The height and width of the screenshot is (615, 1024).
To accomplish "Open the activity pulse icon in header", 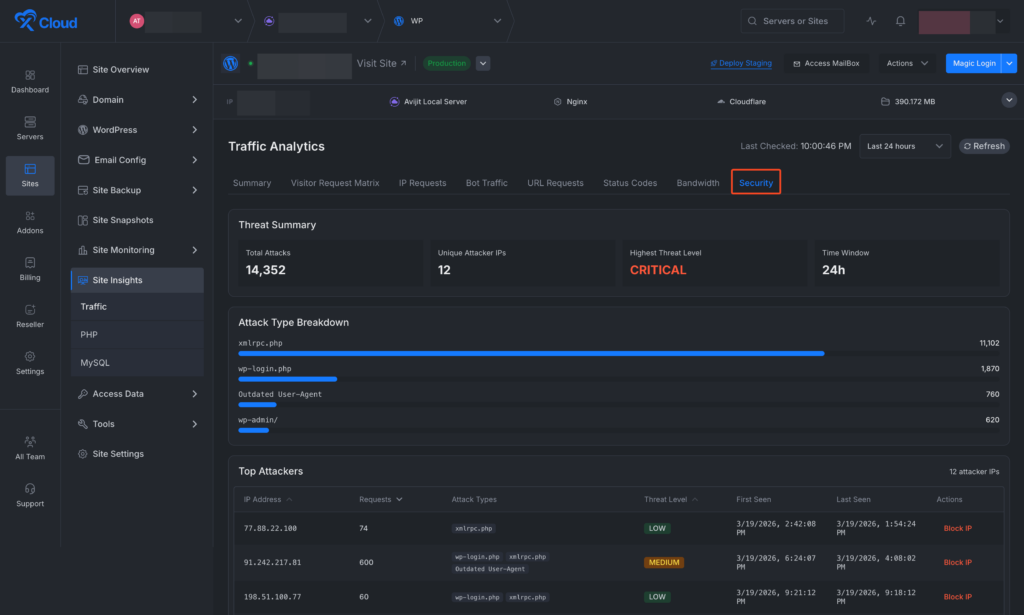I will [871, 21].
